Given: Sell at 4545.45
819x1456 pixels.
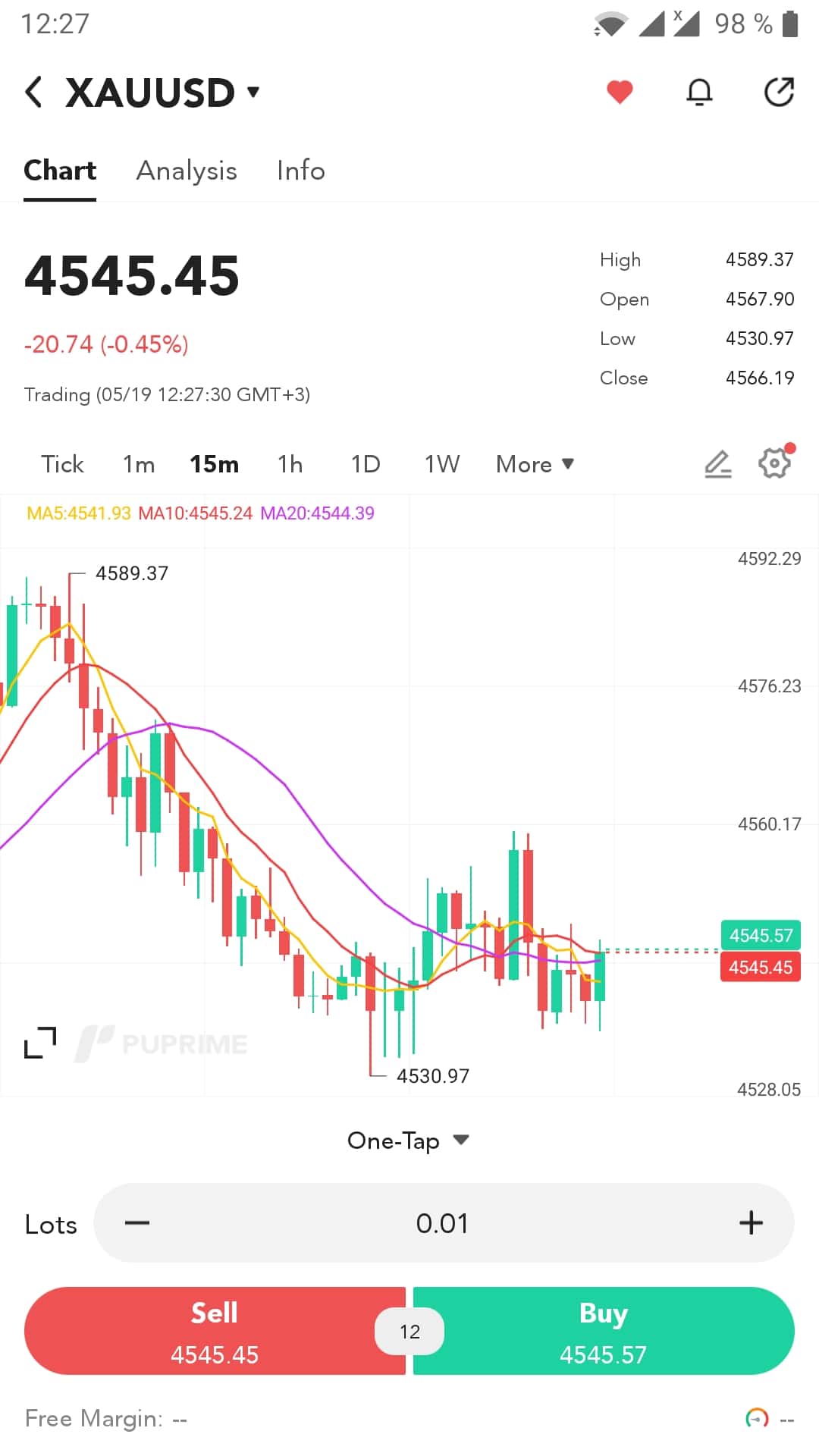Looking at the screenshot, I should 215,1331.
